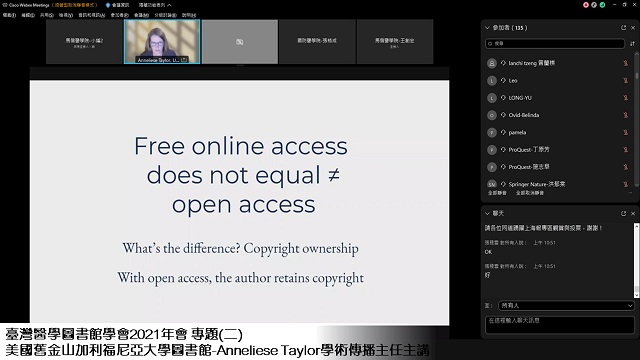
Task: Click the mute all button
Action: 497,193
